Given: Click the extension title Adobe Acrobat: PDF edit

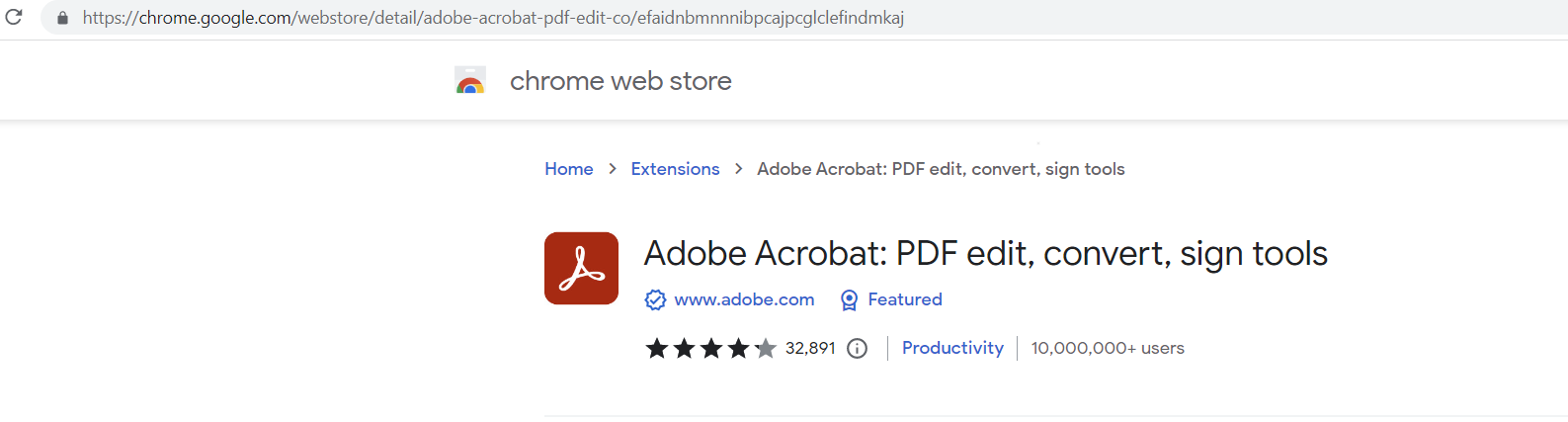Looking at the screenshot, I should point(985,254).
